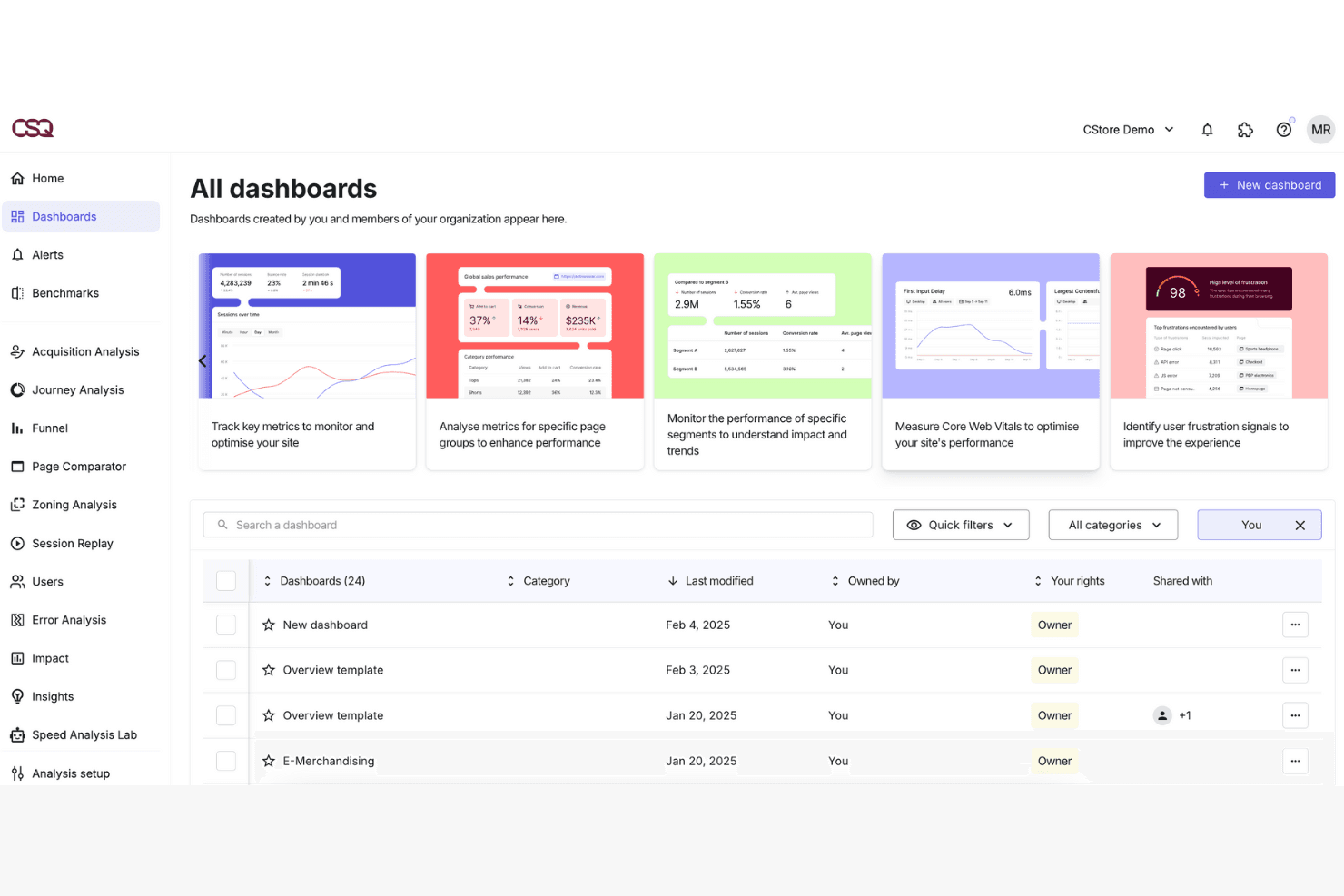Open the integrations puzzle icon
Screen dimensions: 1344x896
(1245, 130)
